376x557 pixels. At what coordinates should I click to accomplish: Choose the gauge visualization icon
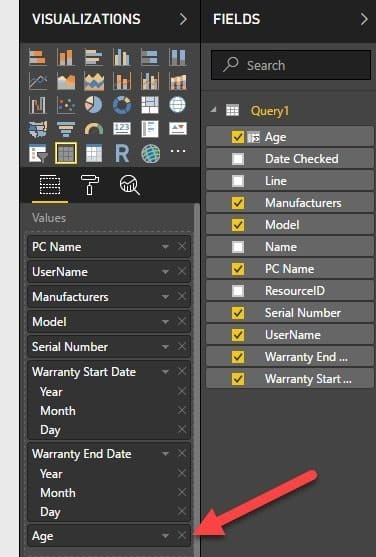pyautogui.click(x=93, y=129)
